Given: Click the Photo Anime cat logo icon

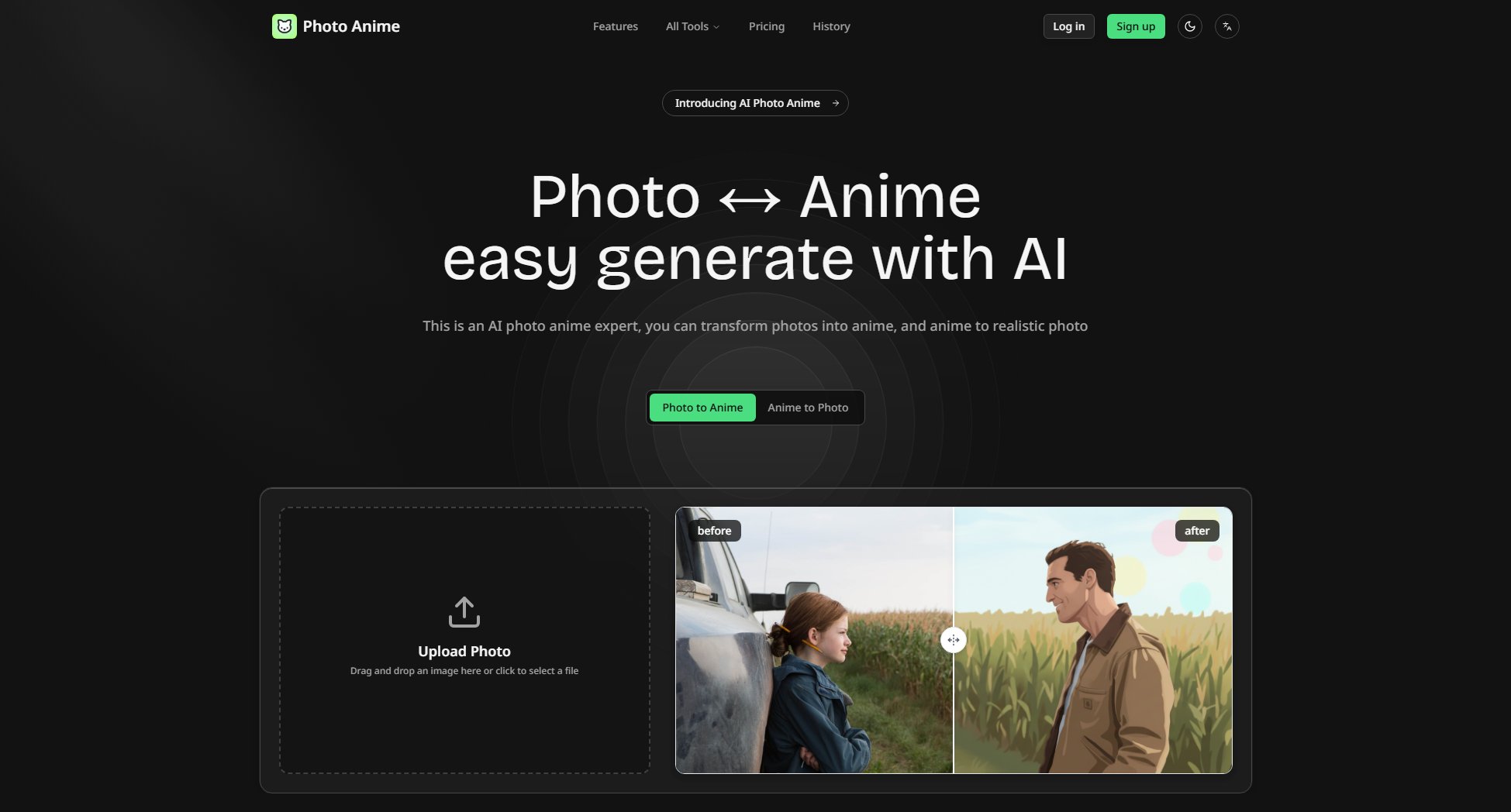Looking at the screenshot, I should pyautogui.click(x=285, y=26).
